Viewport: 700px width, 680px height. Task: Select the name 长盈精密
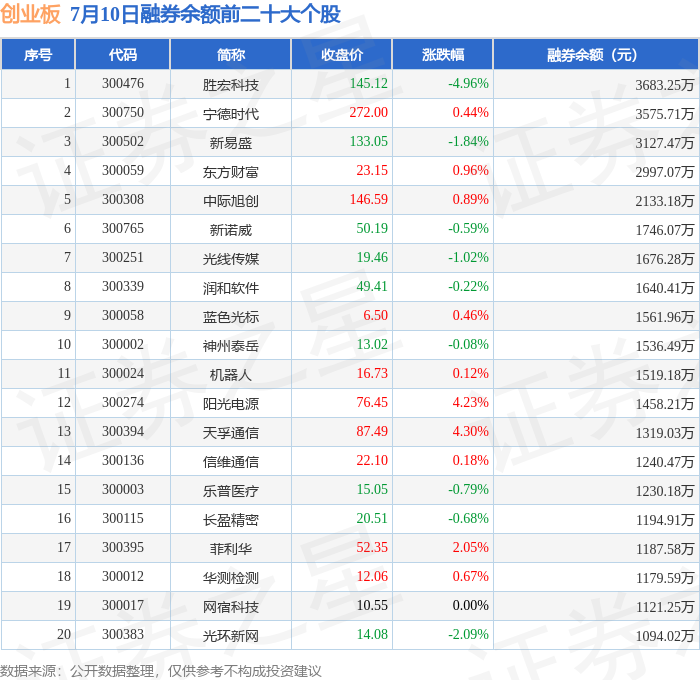pyautogui.click(x=231, y=520)
